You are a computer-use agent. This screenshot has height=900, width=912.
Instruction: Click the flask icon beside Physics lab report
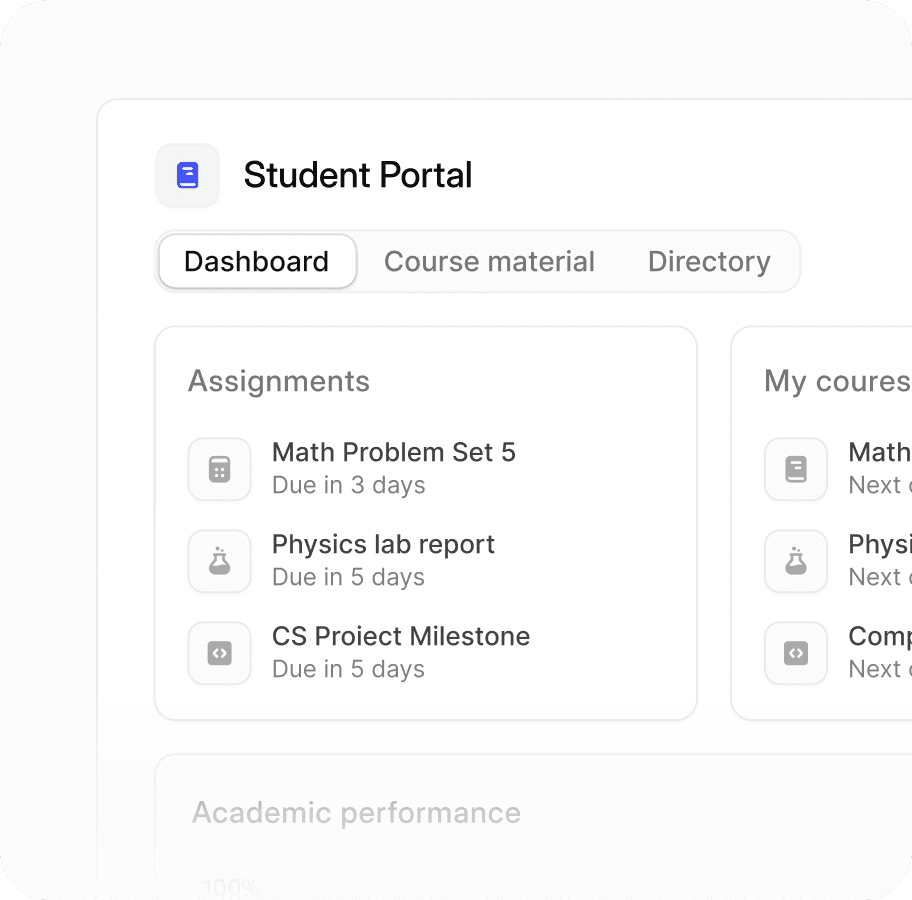coord(220,561)
